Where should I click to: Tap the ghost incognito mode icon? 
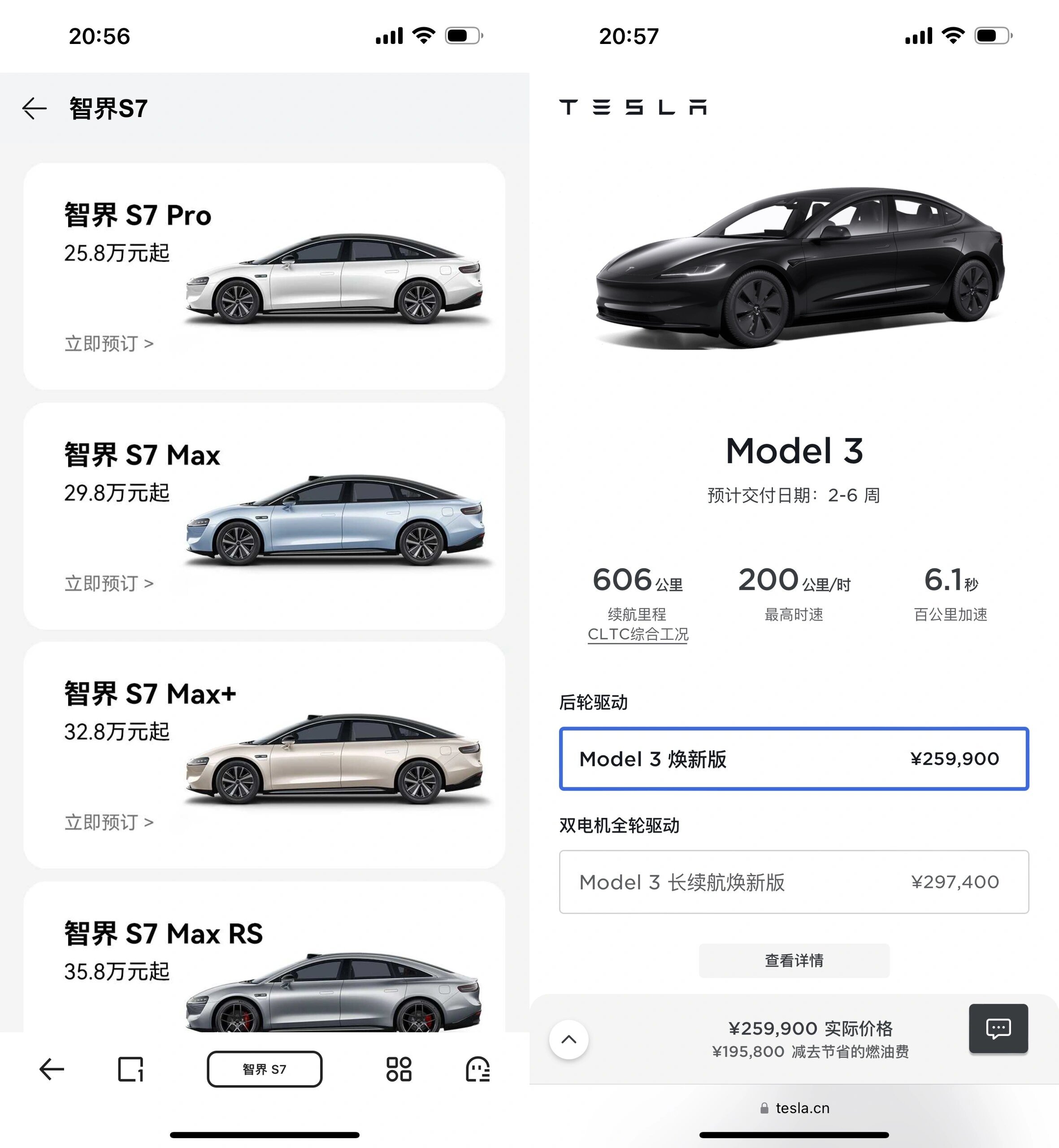[x=477, y=1069]
